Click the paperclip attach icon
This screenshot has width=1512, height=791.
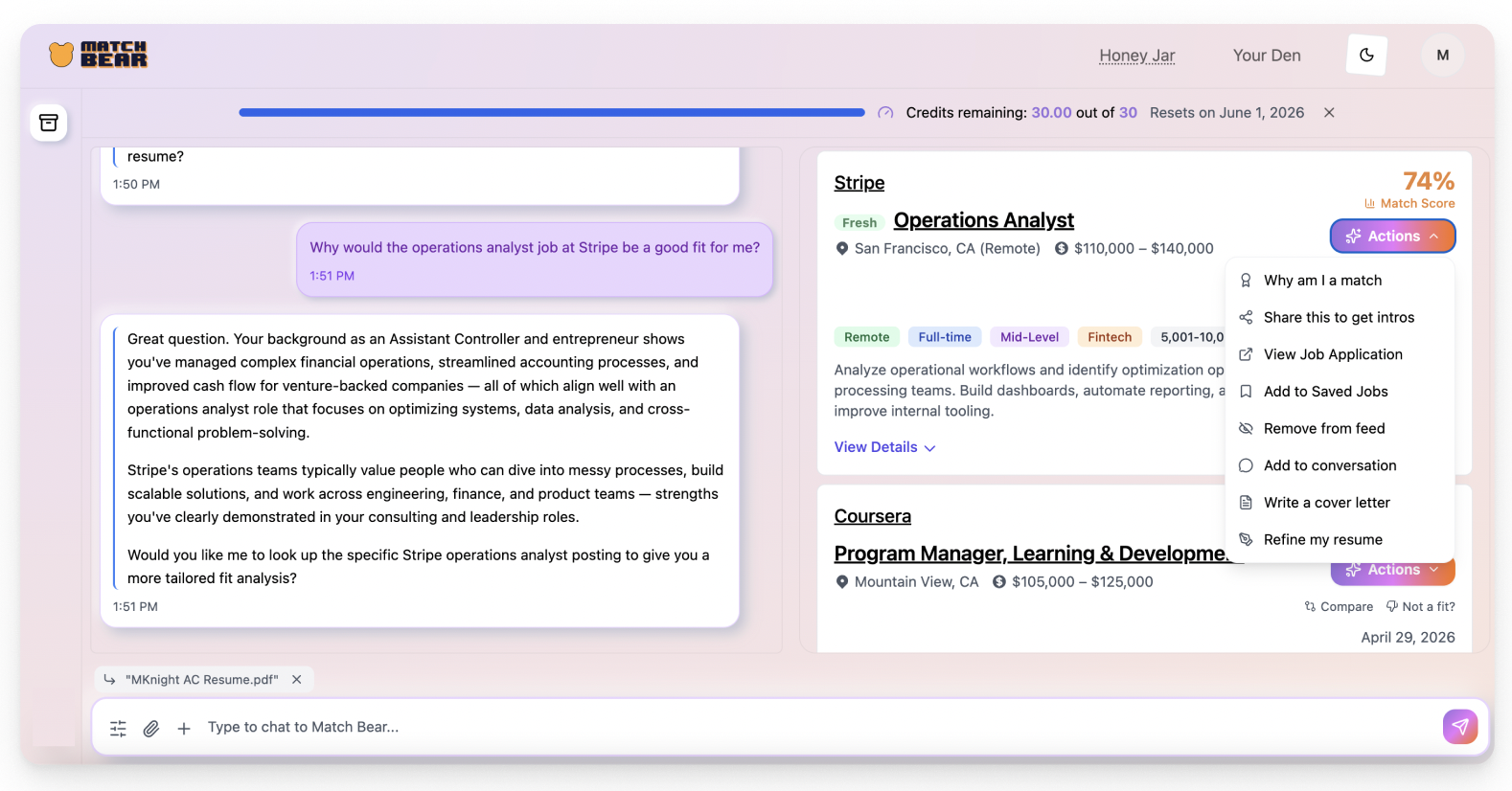(x=150, y=729)
